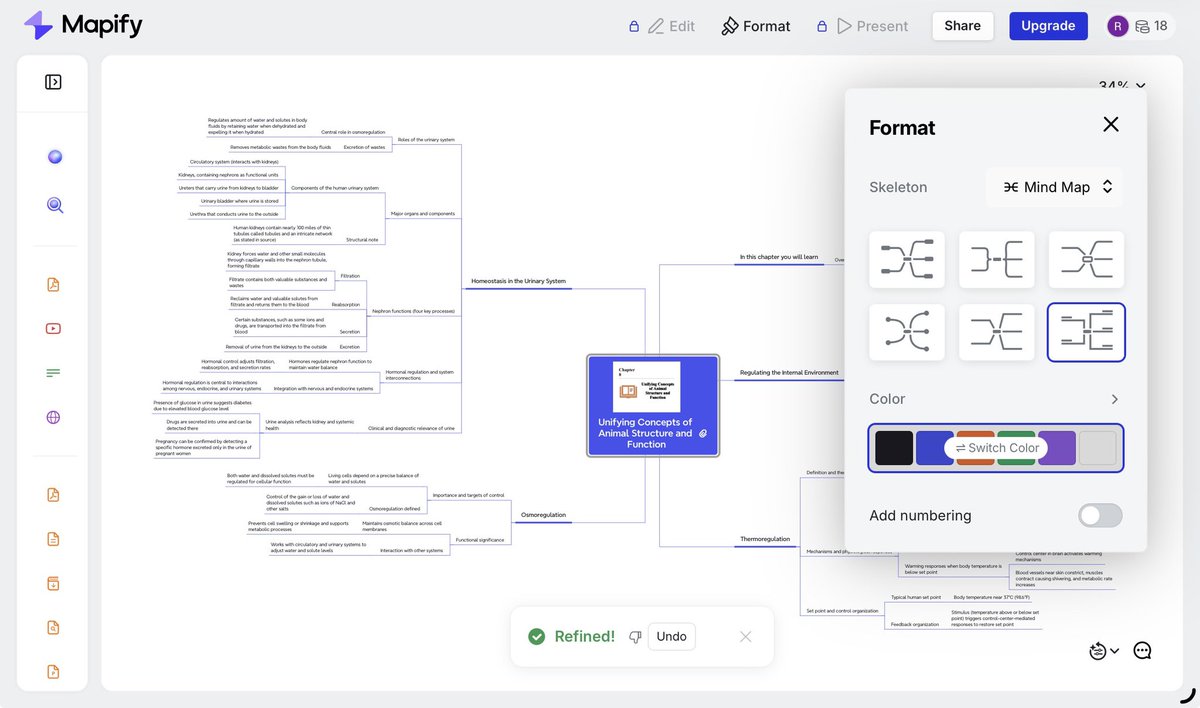Select the curved center-box skeleton layout

click(x=1086, y=259)
